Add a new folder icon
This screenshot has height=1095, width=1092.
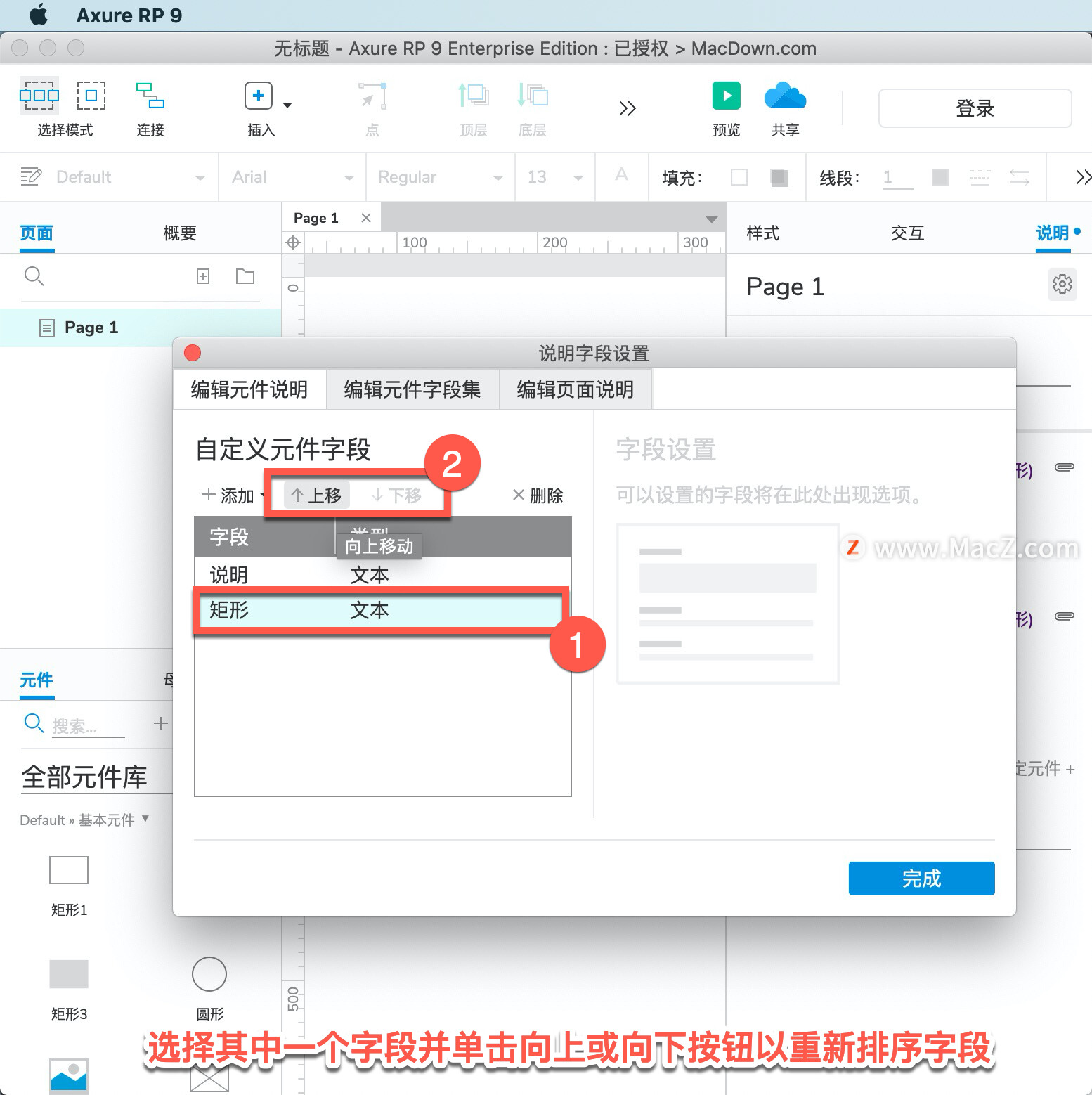pyautogui.click(x=245, y=276)
